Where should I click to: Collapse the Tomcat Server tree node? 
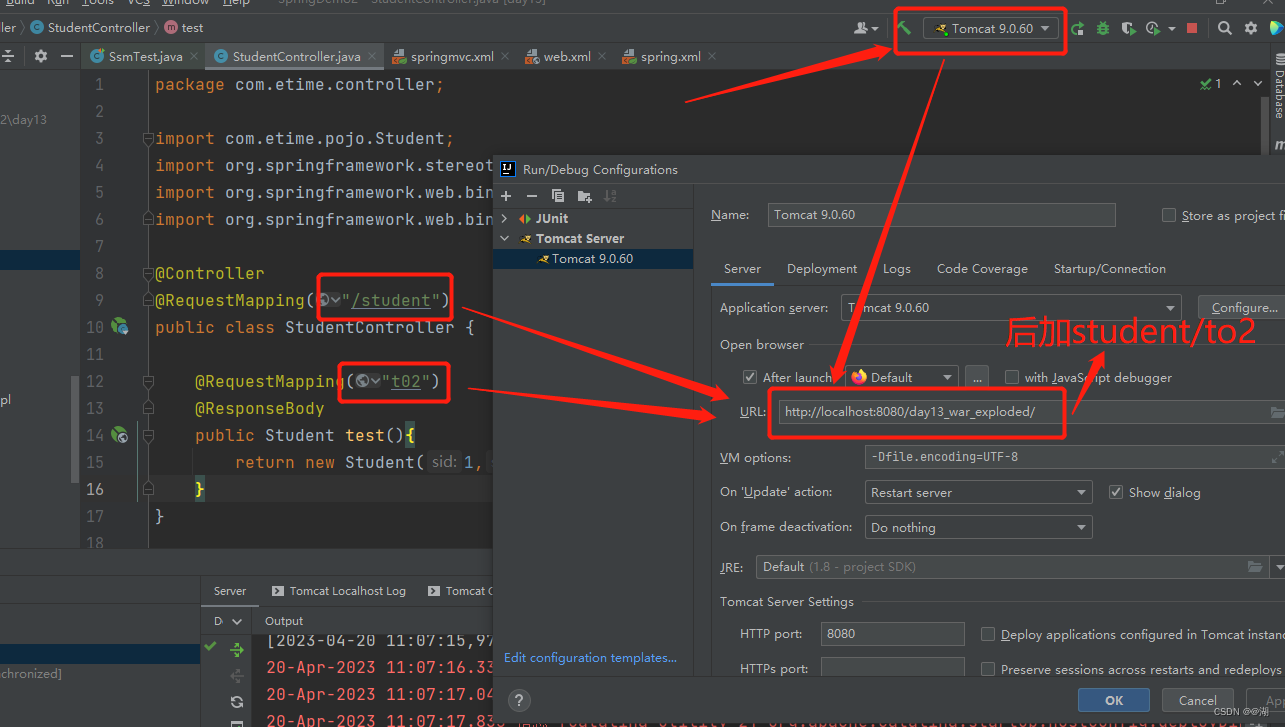coord(505,238)
